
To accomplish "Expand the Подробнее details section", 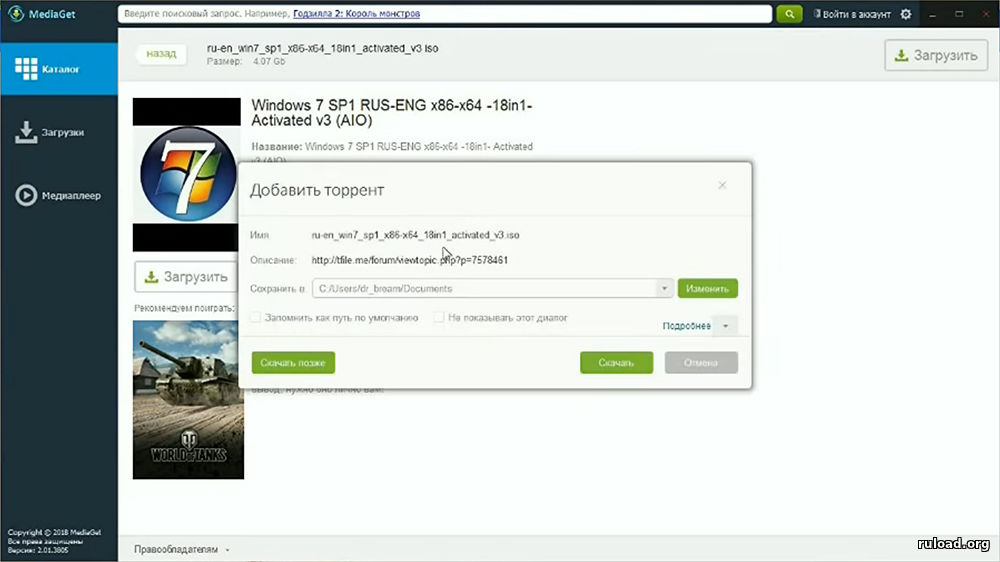I will coord(699,326).
